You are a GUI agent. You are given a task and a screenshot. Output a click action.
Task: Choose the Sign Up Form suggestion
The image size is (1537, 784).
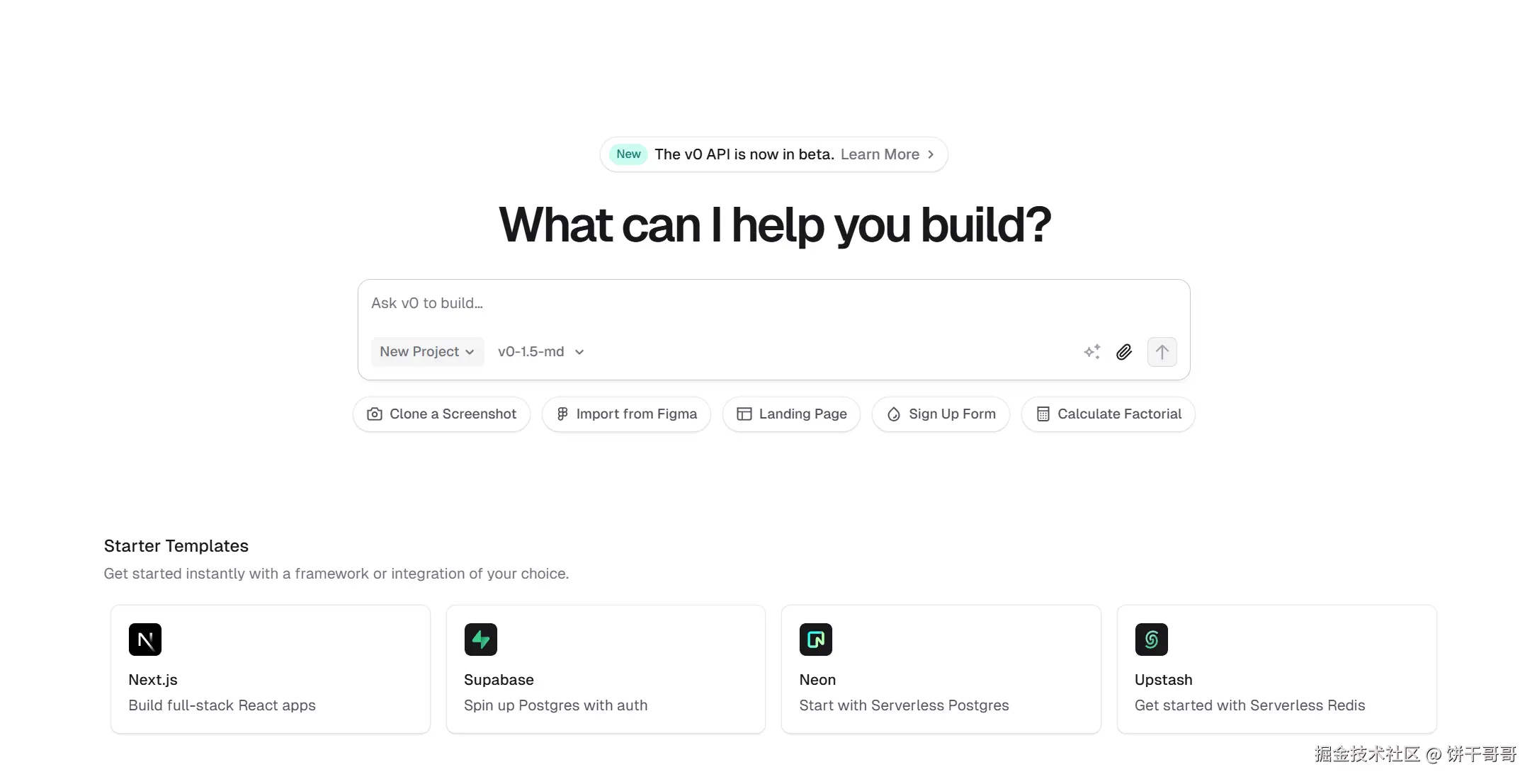point(941,414)
